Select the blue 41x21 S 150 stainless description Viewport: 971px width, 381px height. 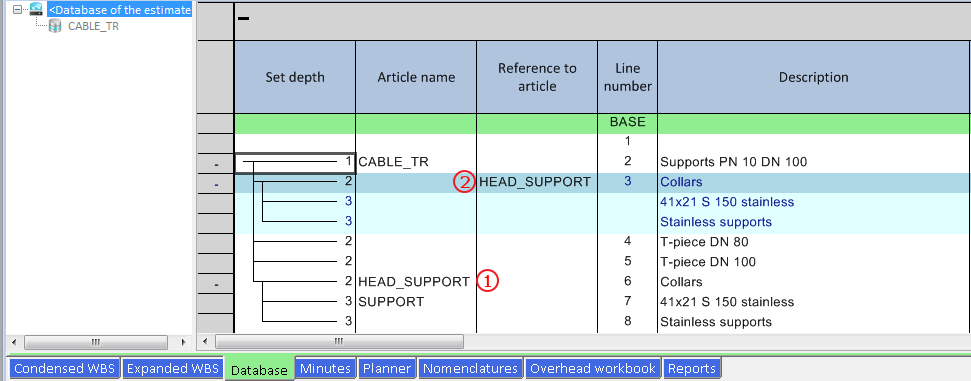pos(814,202)
